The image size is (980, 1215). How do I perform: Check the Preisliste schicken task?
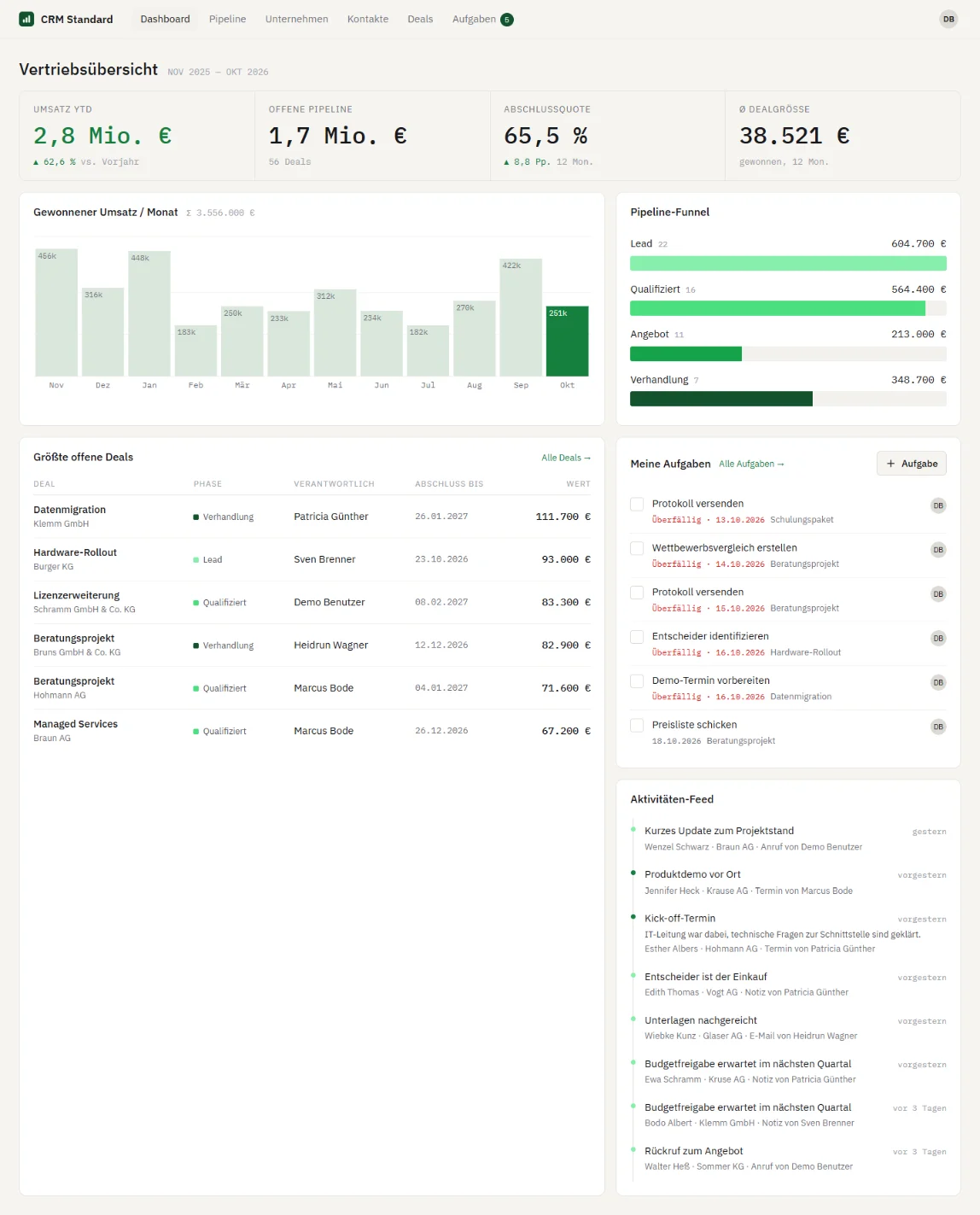637,726
